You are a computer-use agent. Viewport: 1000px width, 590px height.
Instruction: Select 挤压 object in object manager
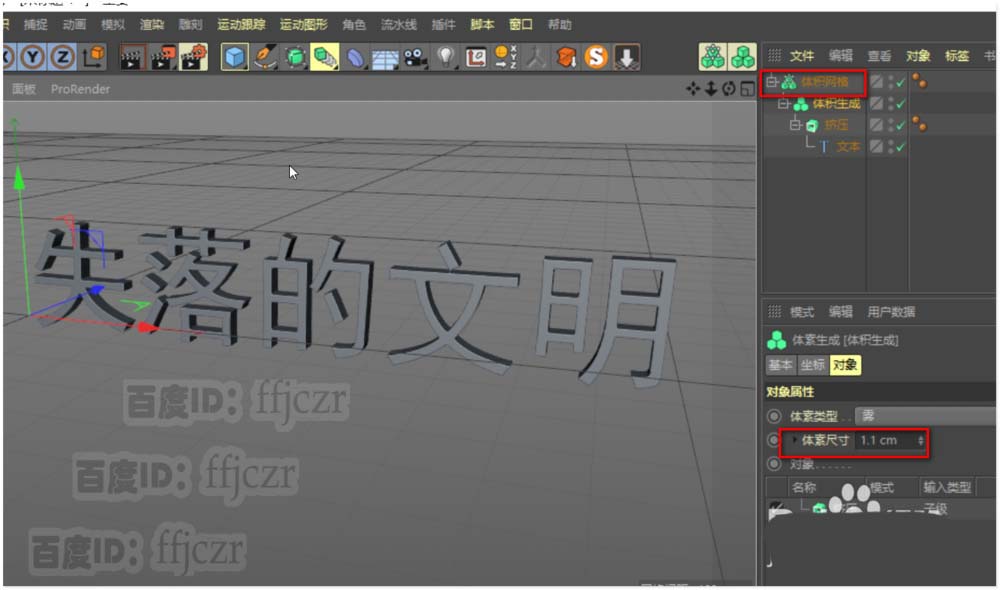point(836,125)
